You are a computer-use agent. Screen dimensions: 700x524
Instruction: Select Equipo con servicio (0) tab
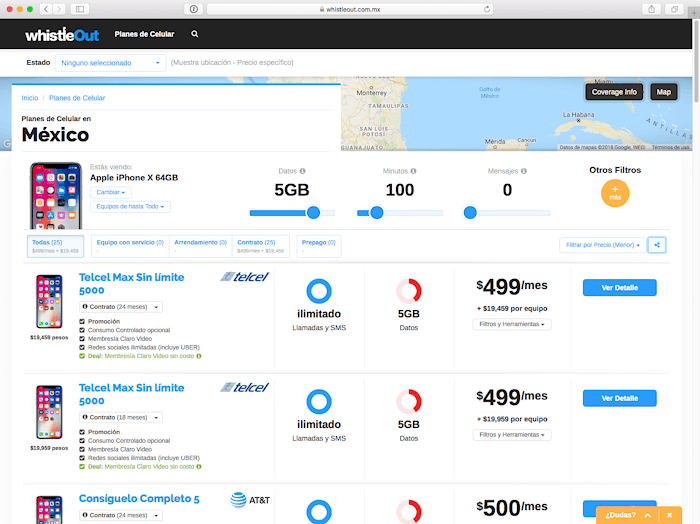[x=130, y=246]
